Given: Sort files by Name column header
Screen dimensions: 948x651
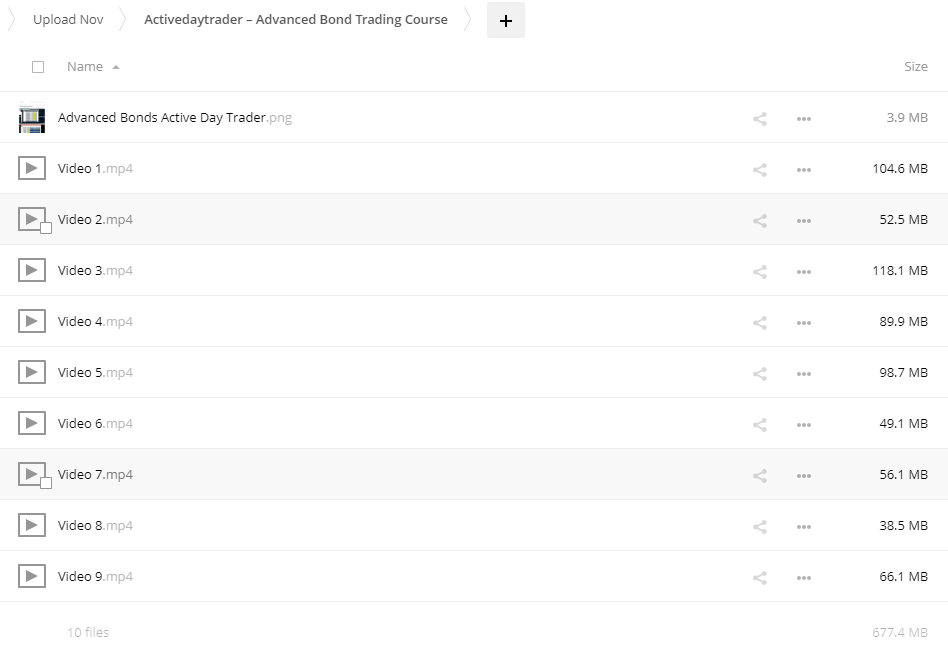Looking at the screenshot, I should 85,67.
